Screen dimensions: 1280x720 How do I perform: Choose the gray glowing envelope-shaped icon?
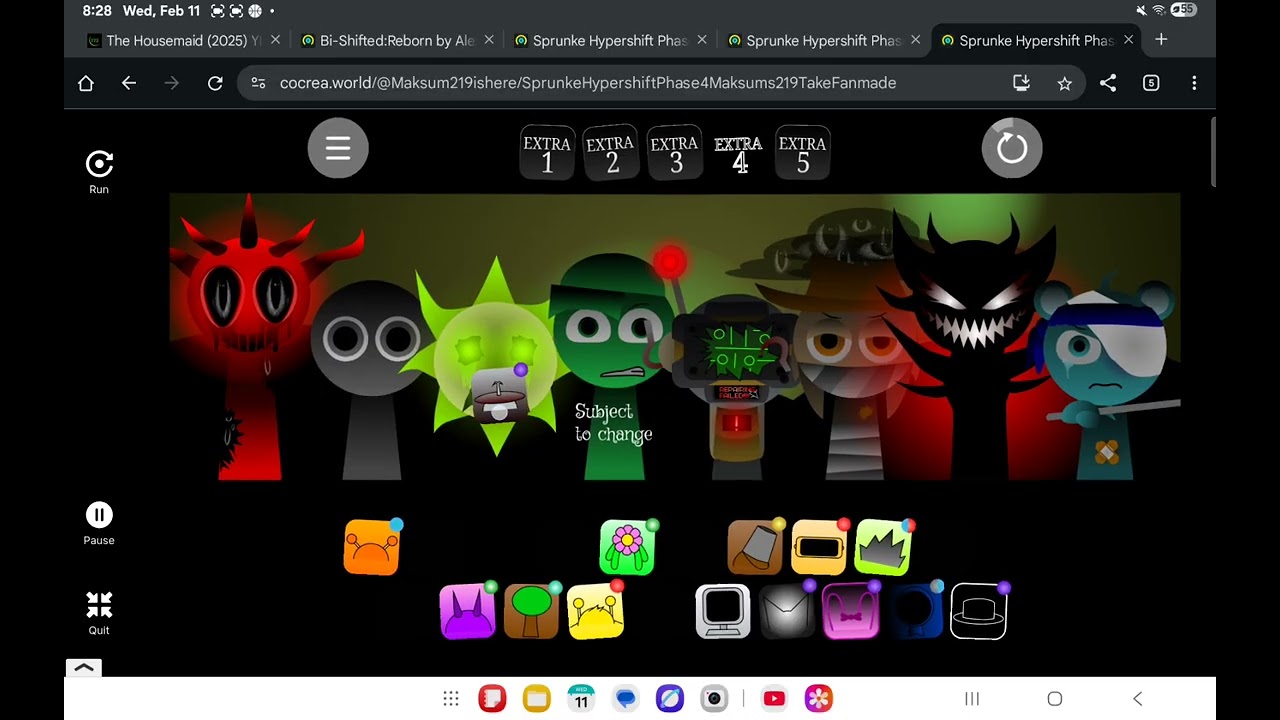tap(787, 612)
